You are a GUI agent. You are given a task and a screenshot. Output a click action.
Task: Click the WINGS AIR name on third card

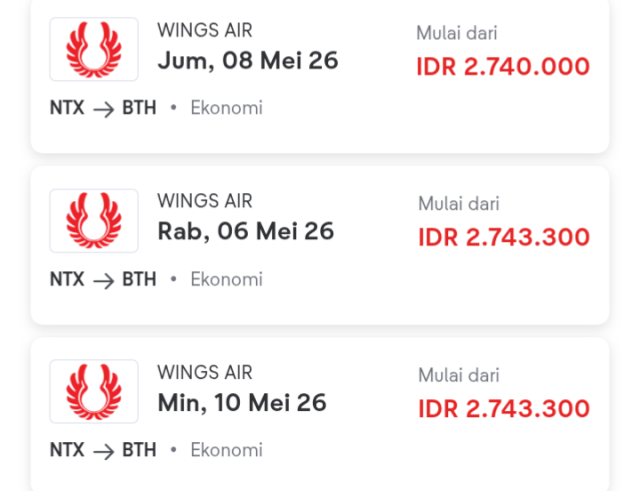pos(205,372)
